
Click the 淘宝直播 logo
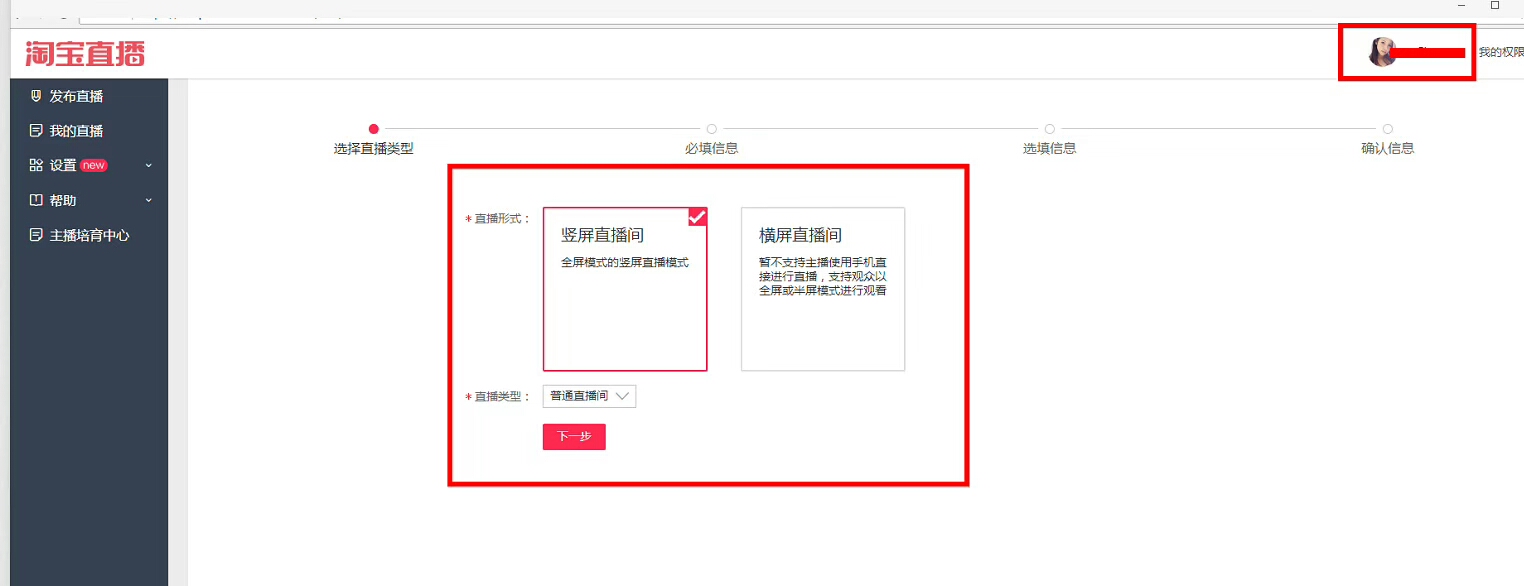[x=85, y=53]
